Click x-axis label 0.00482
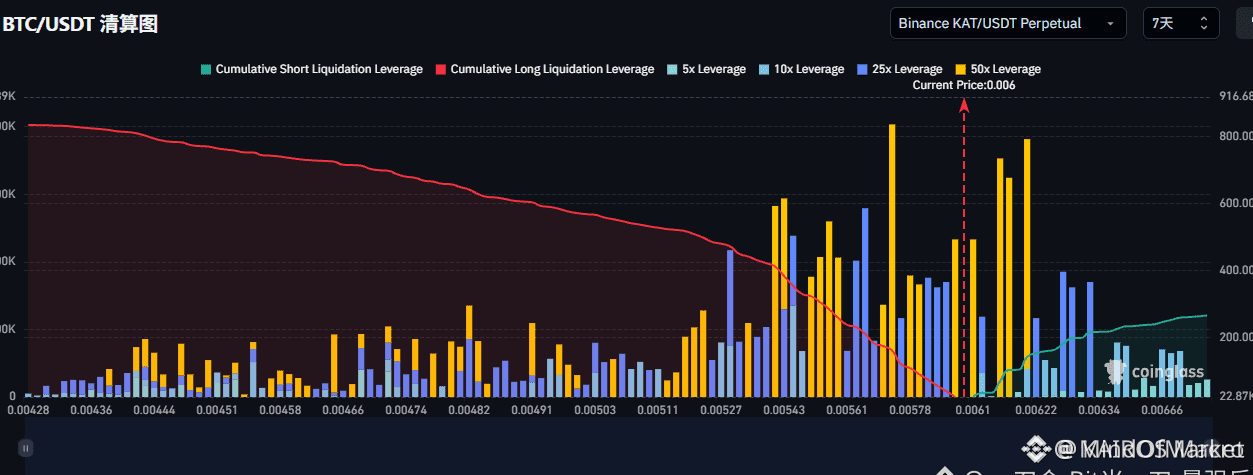Screen dimensions: 1253x475 point(469,410)
